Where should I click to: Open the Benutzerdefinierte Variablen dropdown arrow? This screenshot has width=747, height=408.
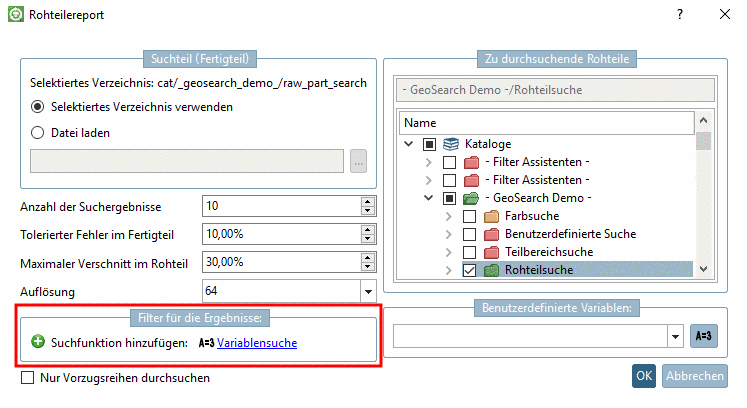(675, 337)
